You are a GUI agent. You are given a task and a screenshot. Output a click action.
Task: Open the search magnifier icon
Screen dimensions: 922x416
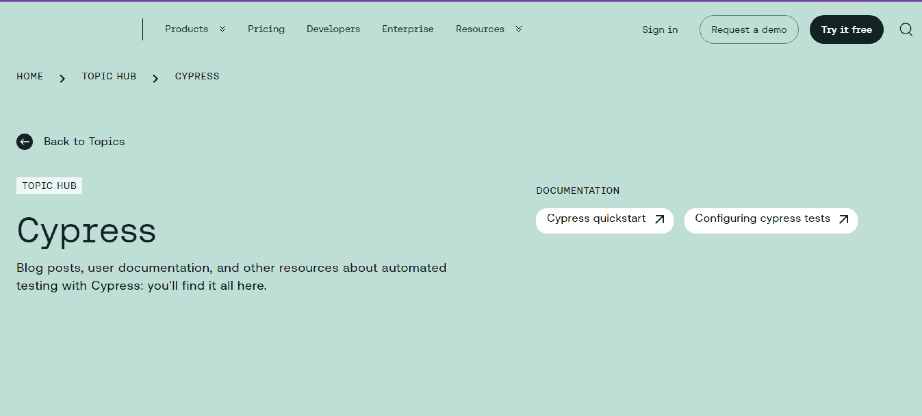906,29
